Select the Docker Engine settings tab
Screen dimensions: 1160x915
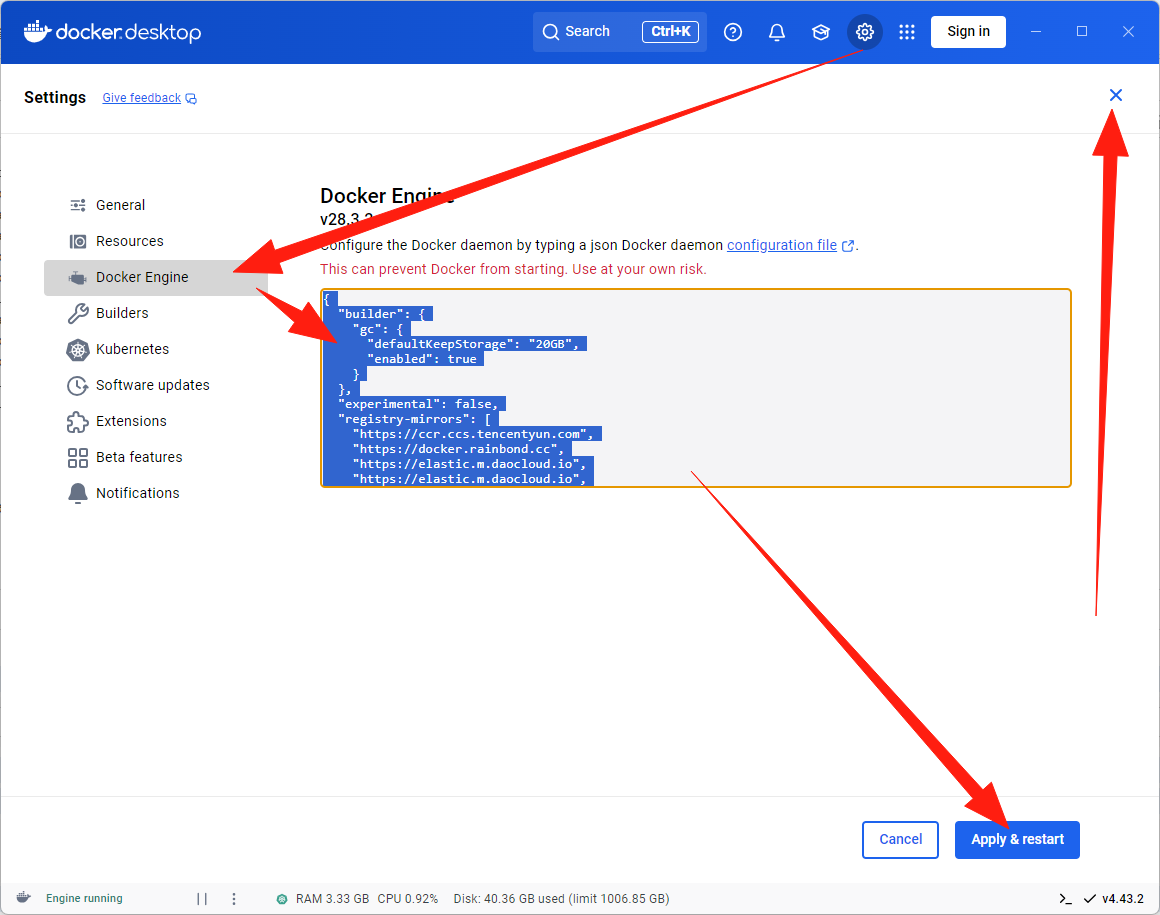pyautogui.click(x=155, y=277)
